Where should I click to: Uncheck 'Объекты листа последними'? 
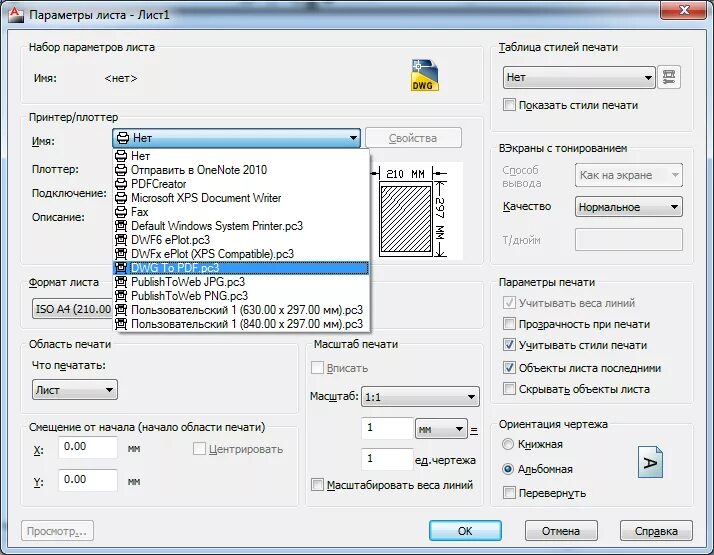point(510,368)
